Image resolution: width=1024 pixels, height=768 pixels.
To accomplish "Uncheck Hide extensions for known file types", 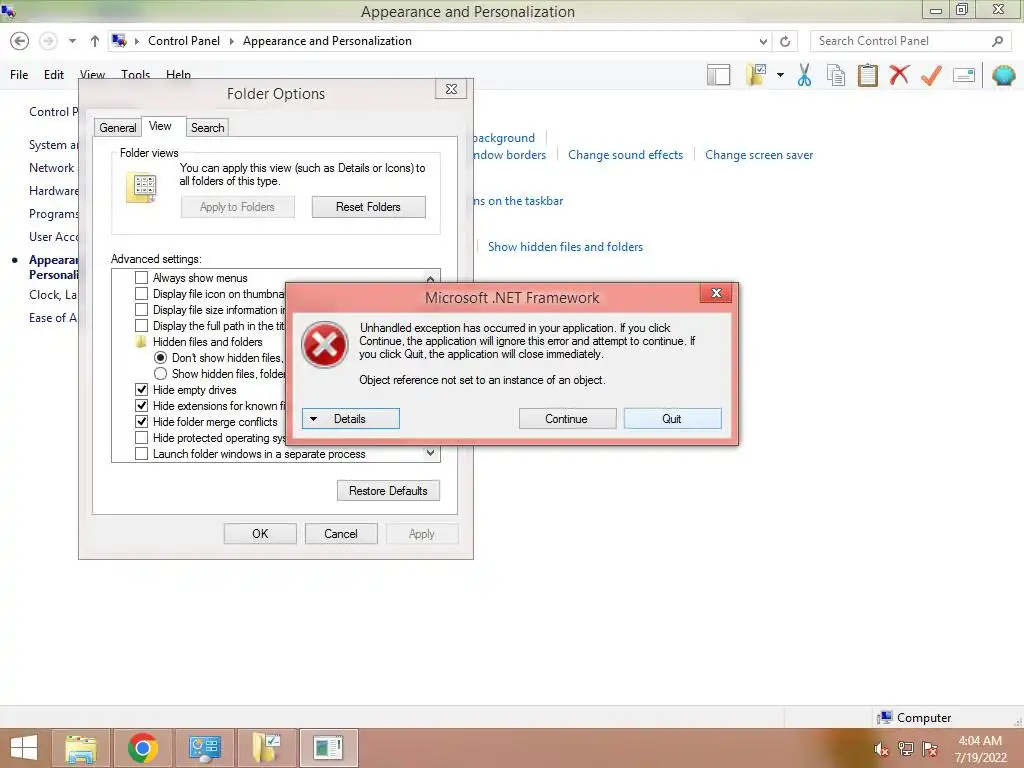I will tap(141, 406).
